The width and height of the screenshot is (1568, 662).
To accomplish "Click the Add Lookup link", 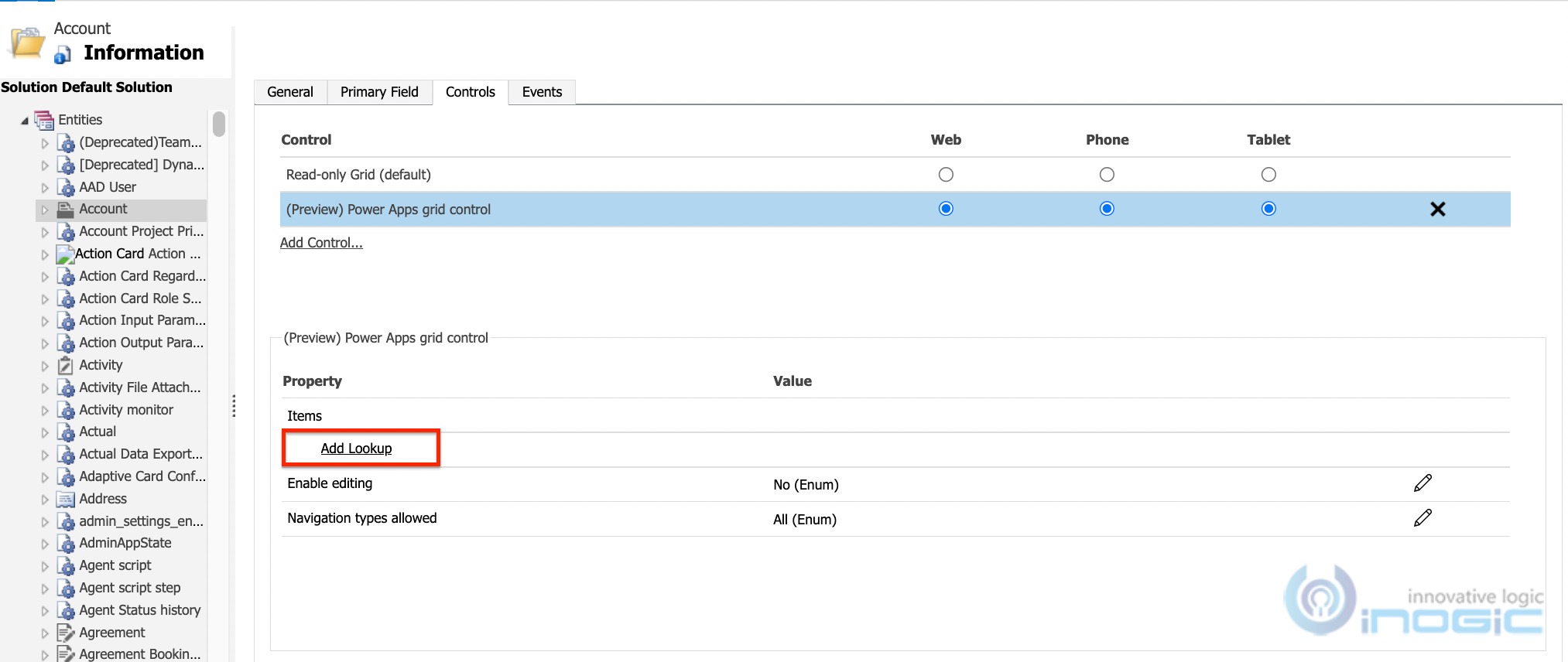I will pos(356,449).
